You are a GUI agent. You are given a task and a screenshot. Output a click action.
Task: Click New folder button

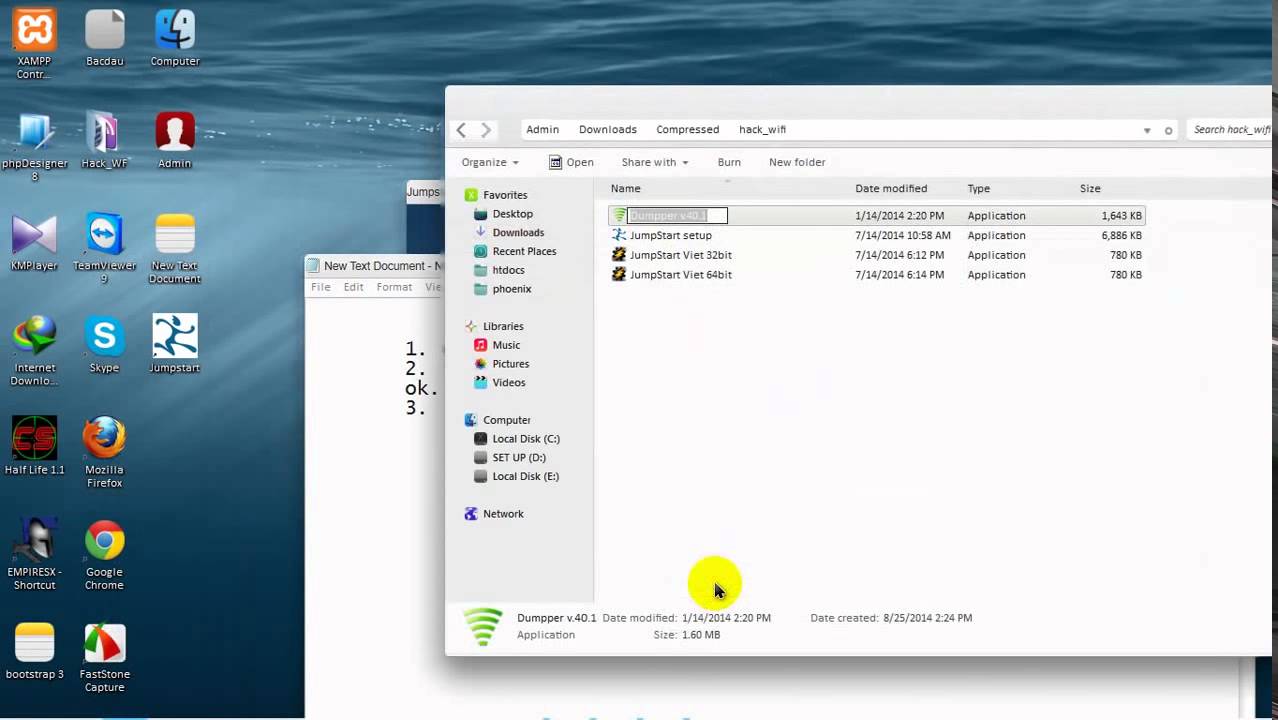click(797, 162)
